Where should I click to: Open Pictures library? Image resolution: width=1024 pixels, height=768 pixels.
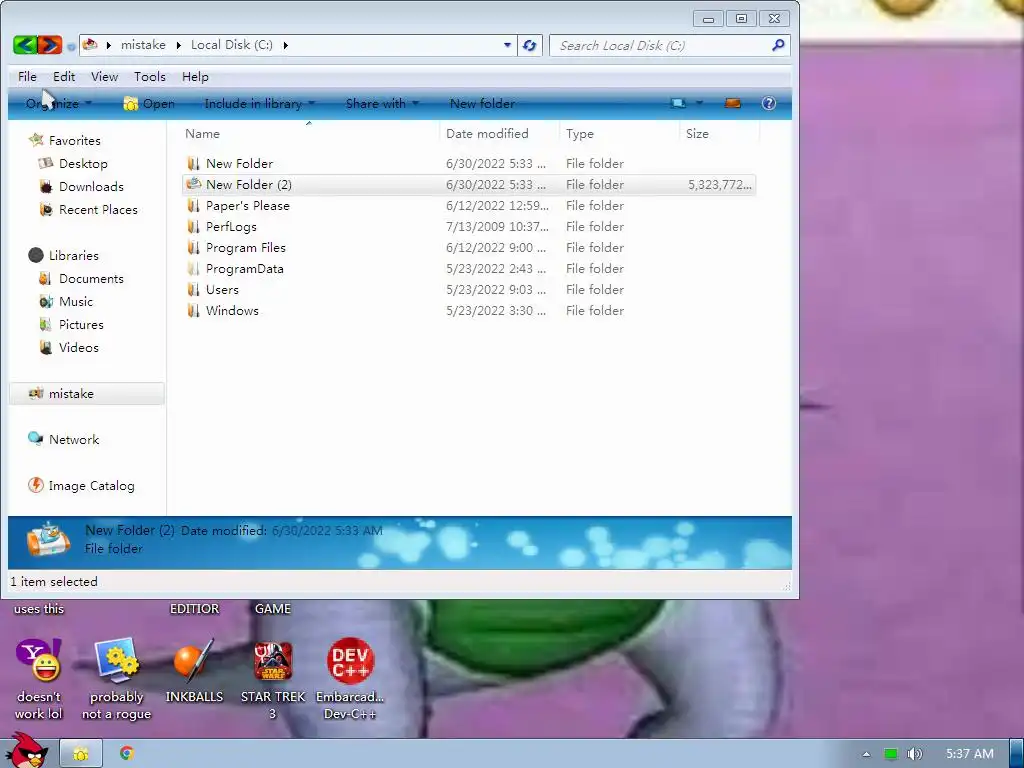pyautogui.click(x=81, y=325)
